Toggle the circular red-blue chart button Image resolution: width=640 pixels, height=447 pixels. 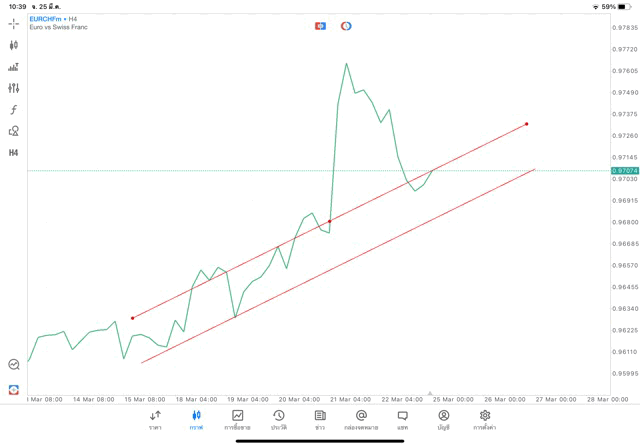point(346,26)
